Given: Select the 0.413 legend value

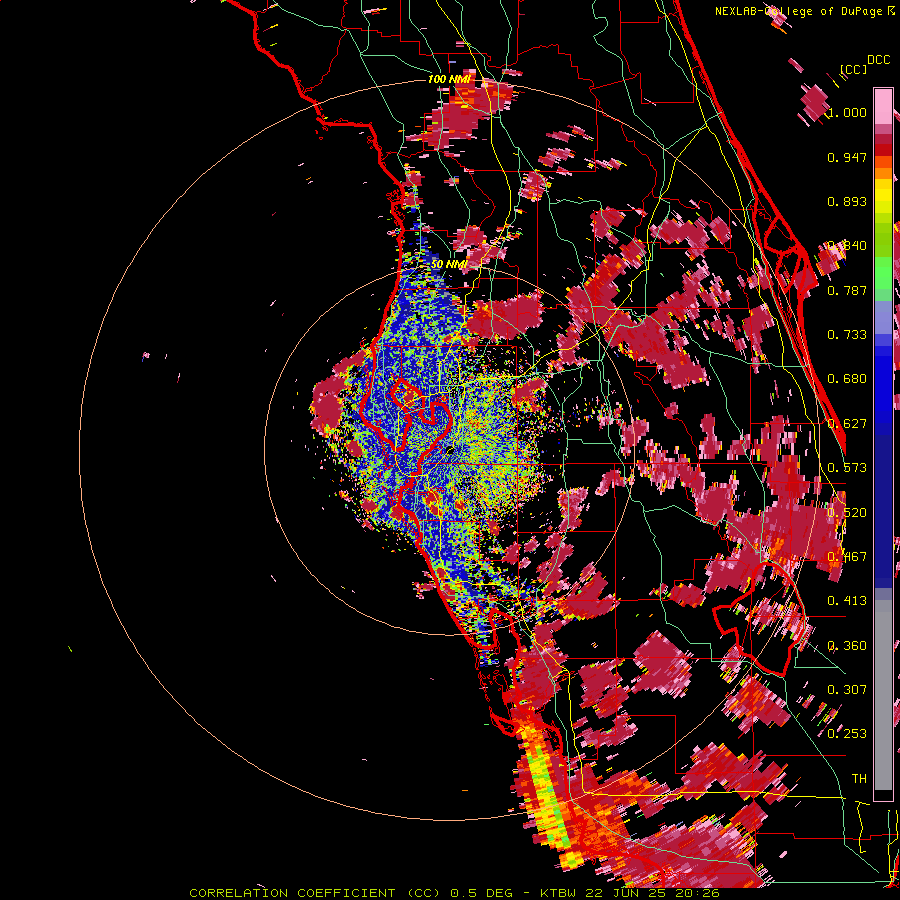Looking at the screenshot, I should click(x=847, y=601).
